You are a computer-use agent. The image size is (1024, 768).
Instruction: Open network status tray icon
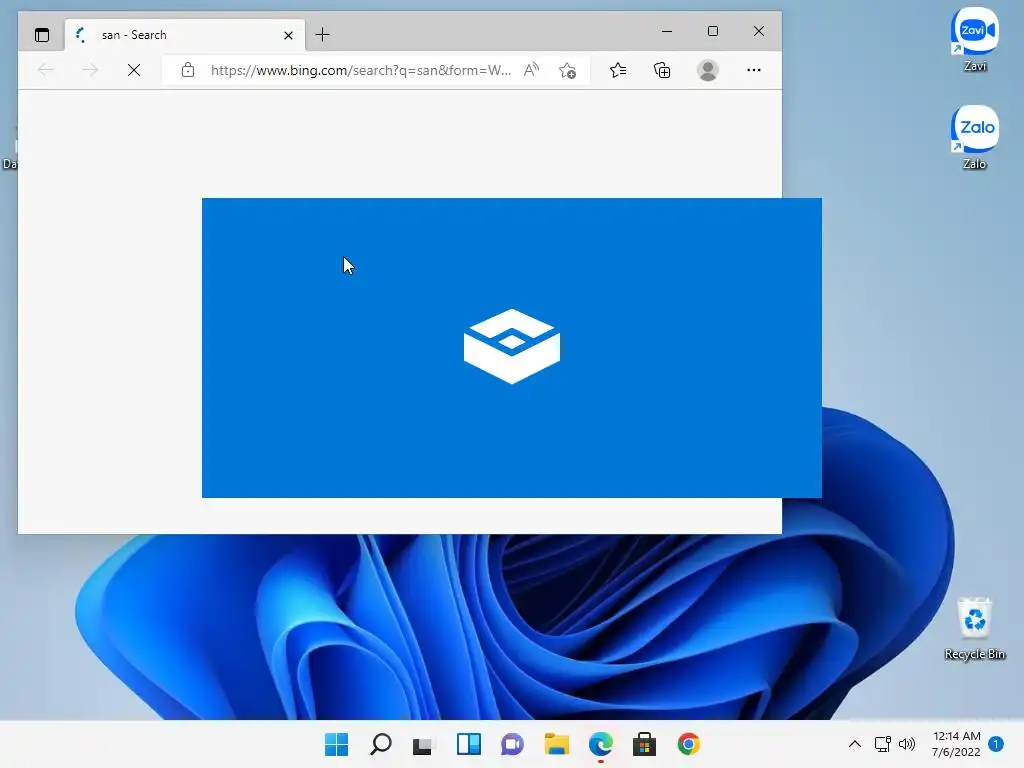tap(883, 744)
